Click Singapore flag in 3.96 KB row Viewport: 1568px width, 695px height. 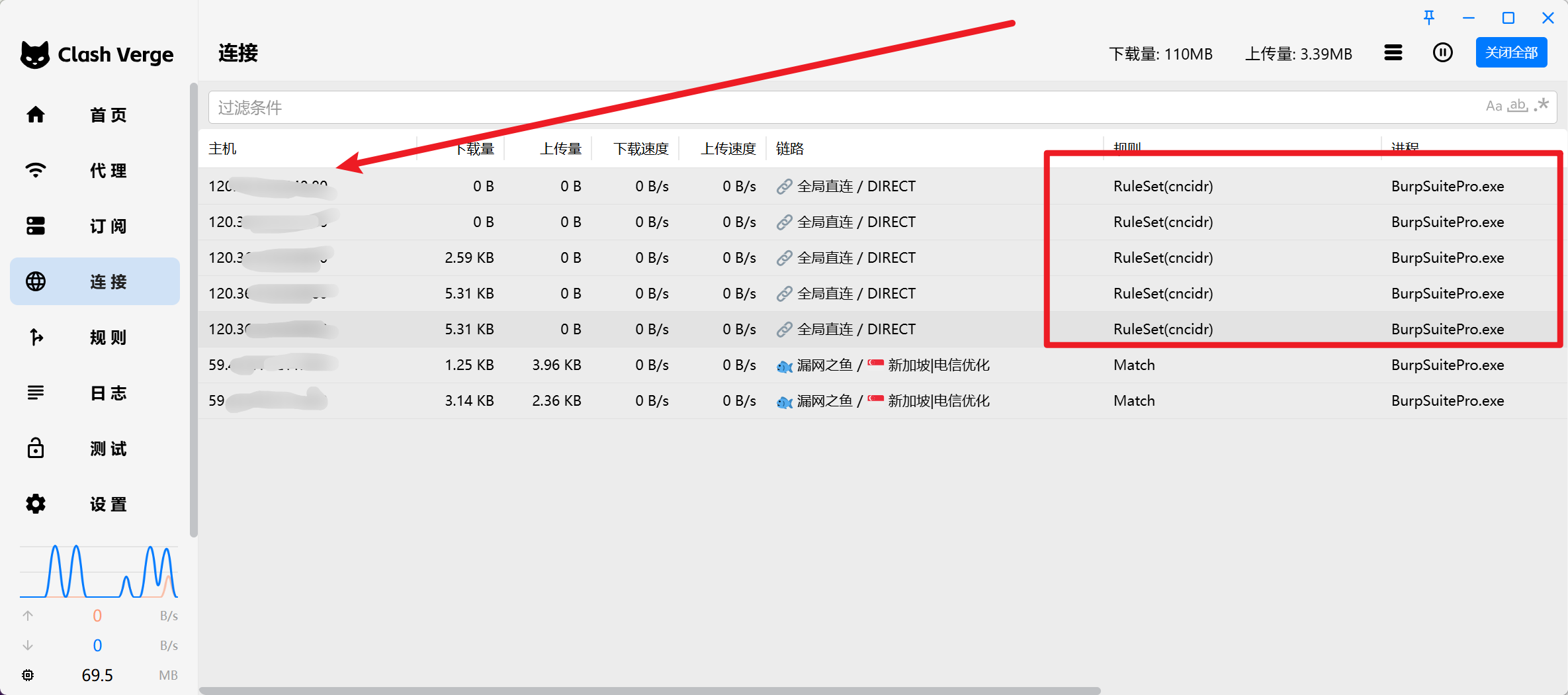pos(875,363)
